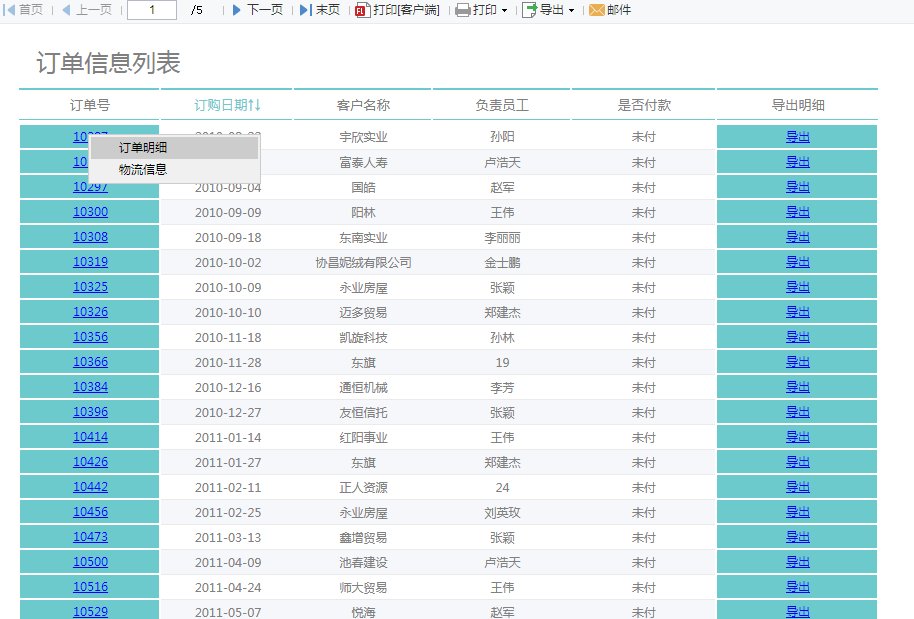Click 导出 link for 迈多贸易 row
914x619 pixels.
[x=797, y=312]
